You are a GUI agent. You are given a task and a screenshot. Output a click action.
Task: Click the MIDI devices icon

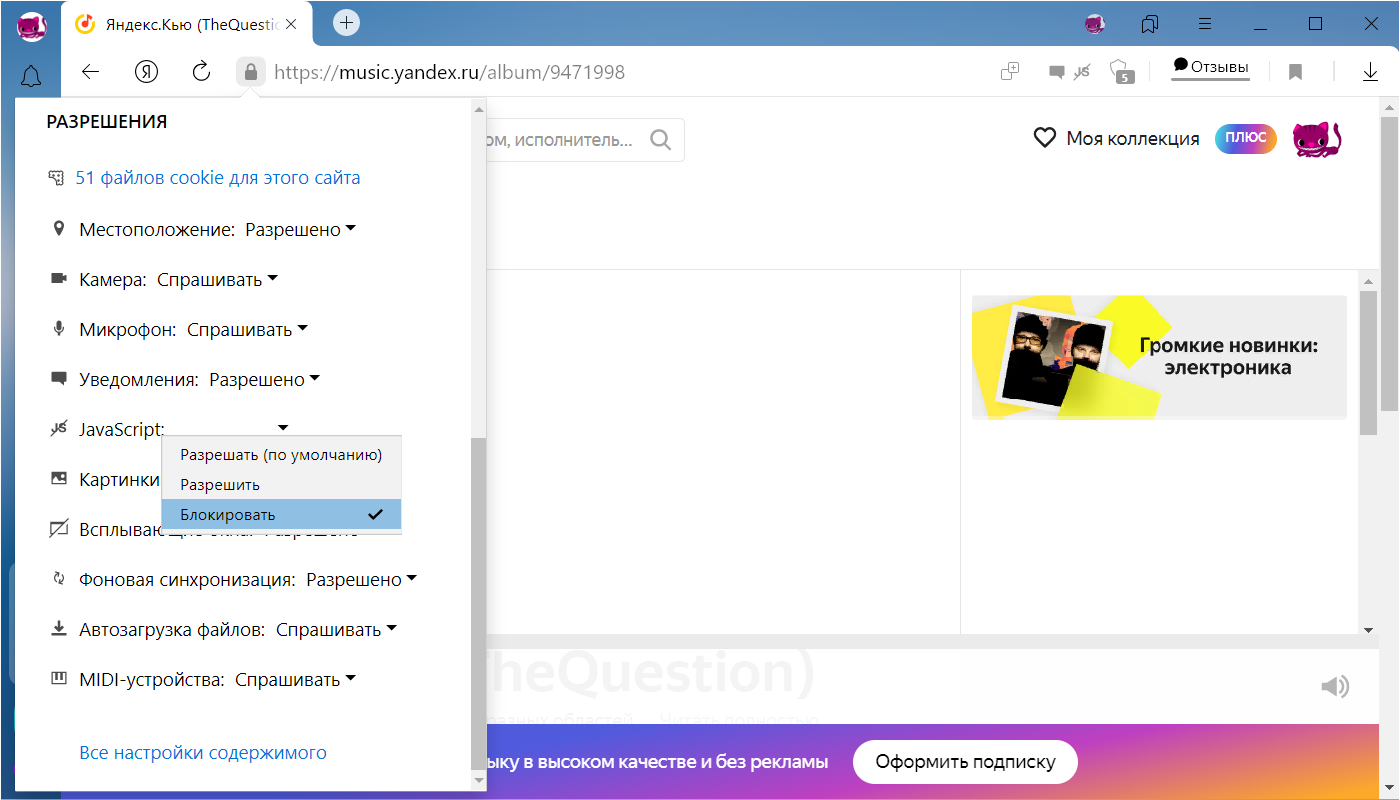[x=58, y=679]
